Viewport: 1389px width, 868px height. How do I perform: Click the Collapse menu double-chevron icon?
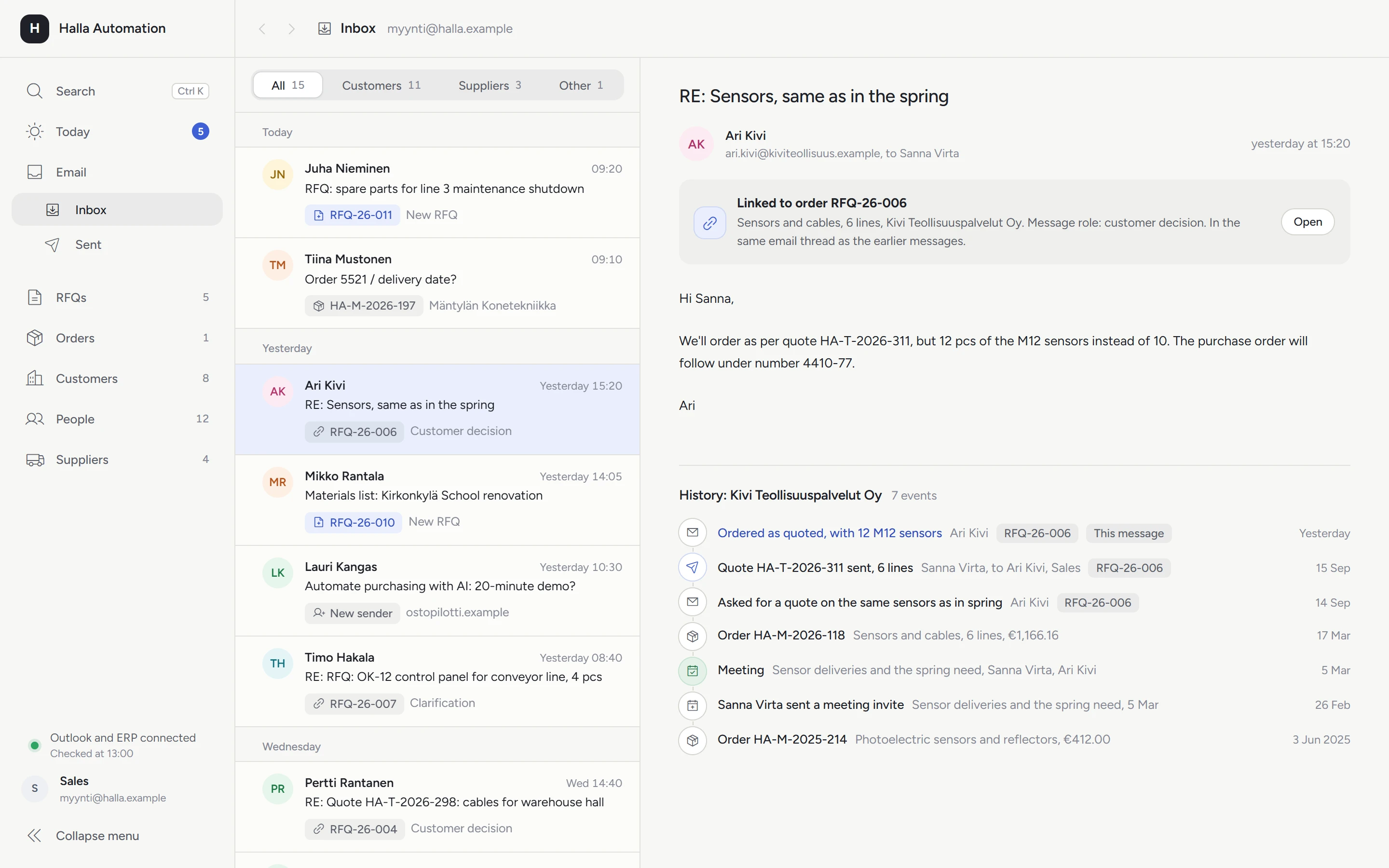click(34, 836)
